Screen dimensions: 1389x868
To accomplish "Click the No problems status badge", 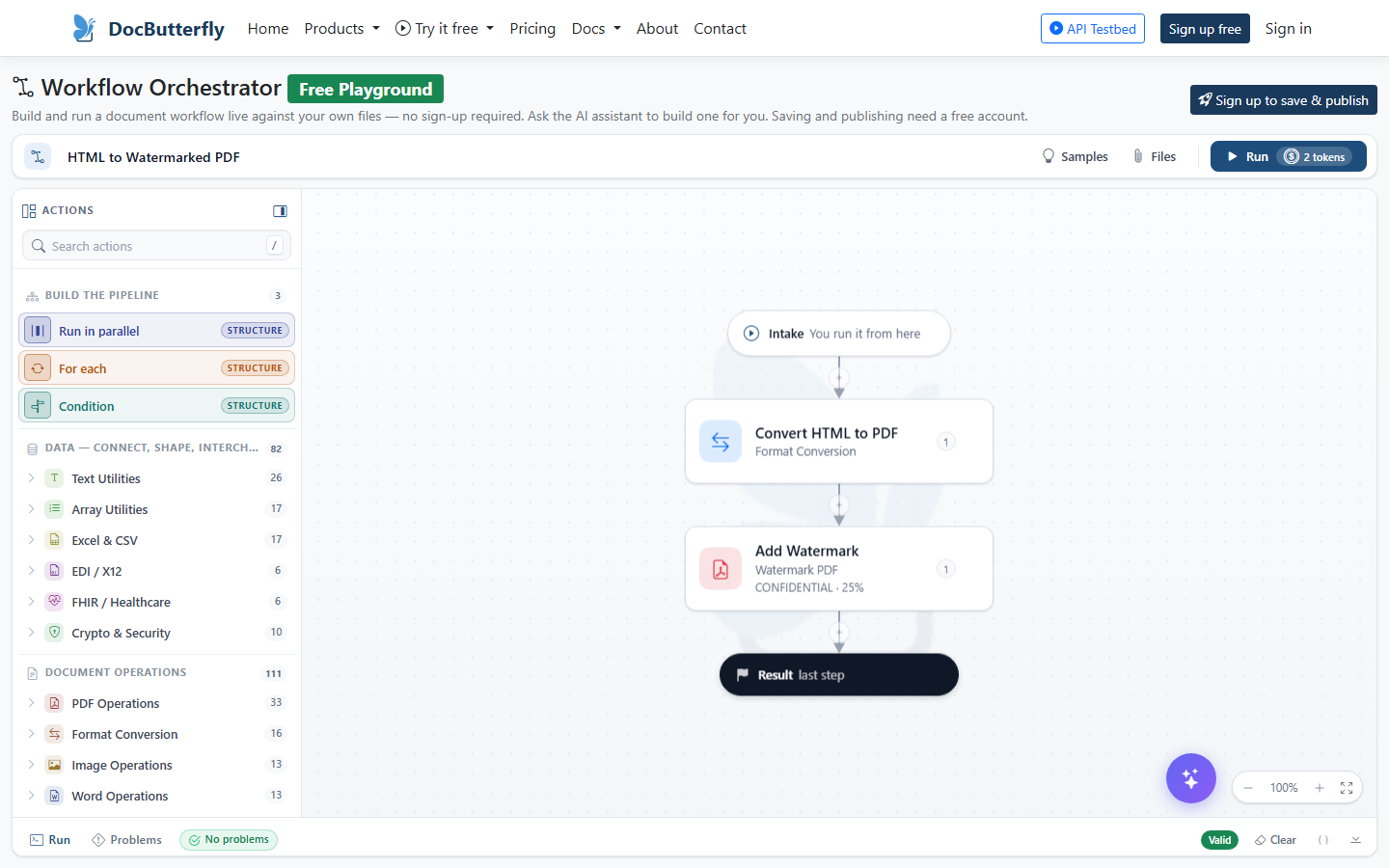I will [229, 840].
